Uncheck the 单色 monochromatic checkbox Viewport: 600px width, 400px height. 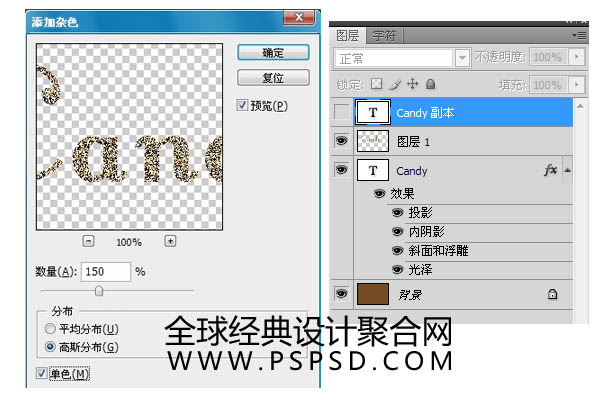coord(41,374)
